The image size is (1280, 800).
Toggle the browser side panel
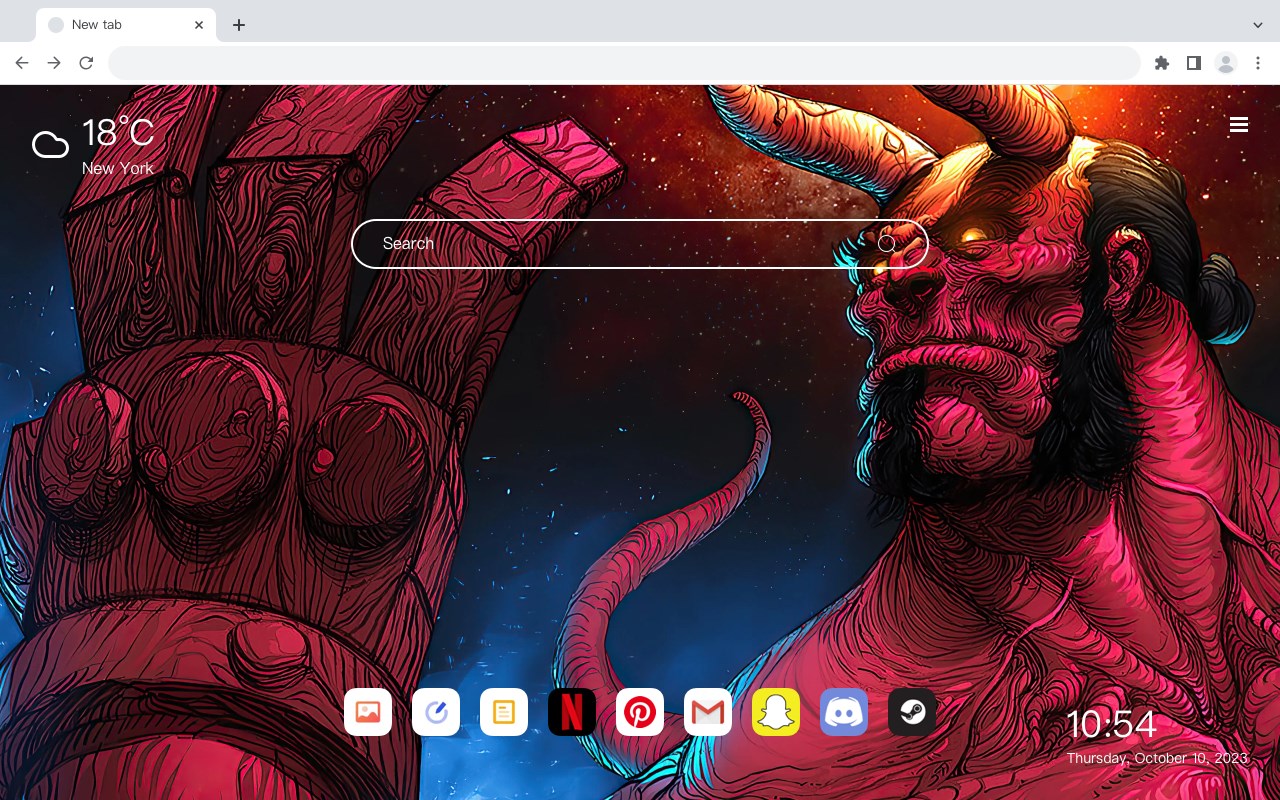pos(1193,63)
